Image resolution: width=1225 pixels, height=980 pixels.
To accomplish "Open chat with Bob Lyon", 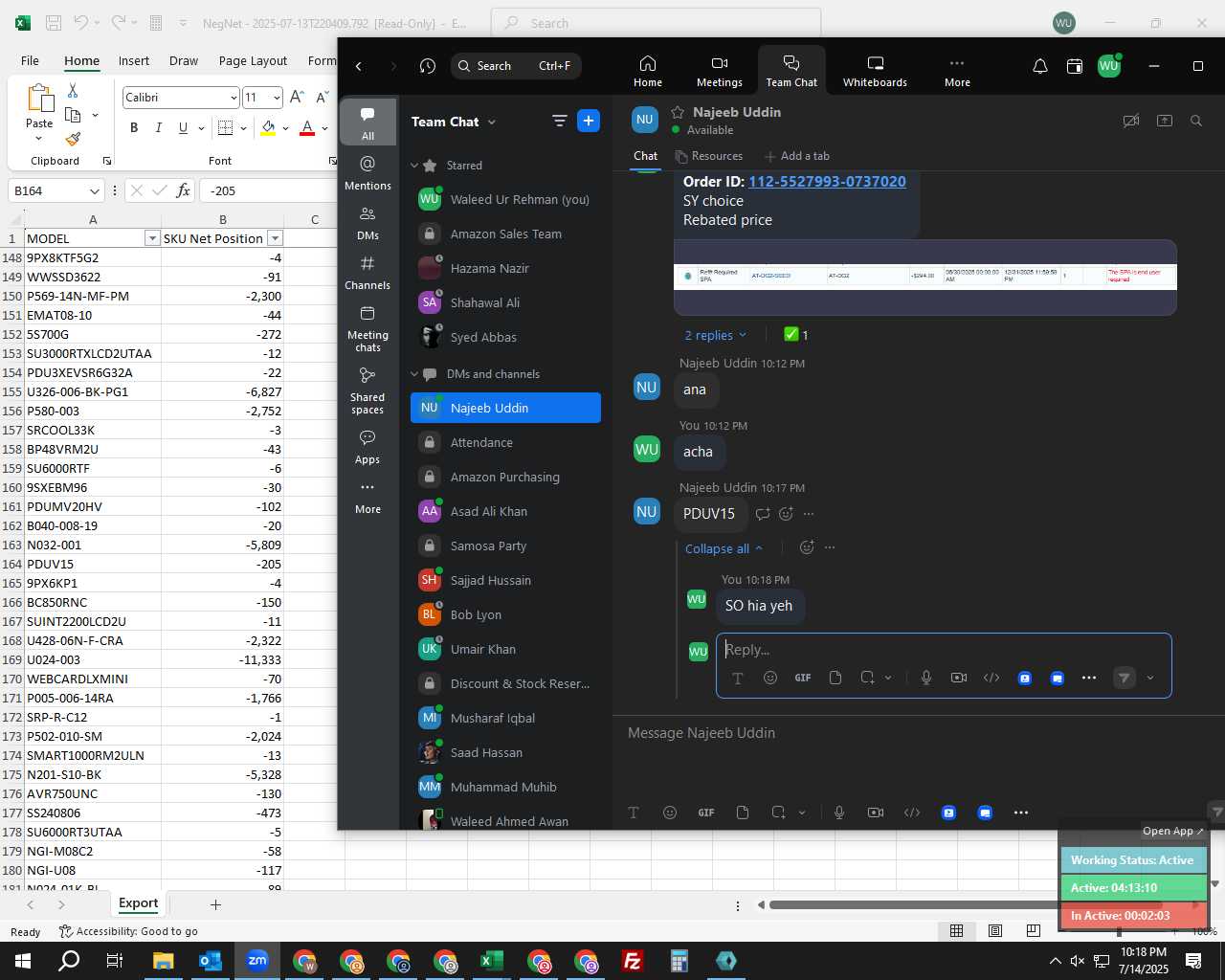I will pyautogui.click(x=505, y=614).
